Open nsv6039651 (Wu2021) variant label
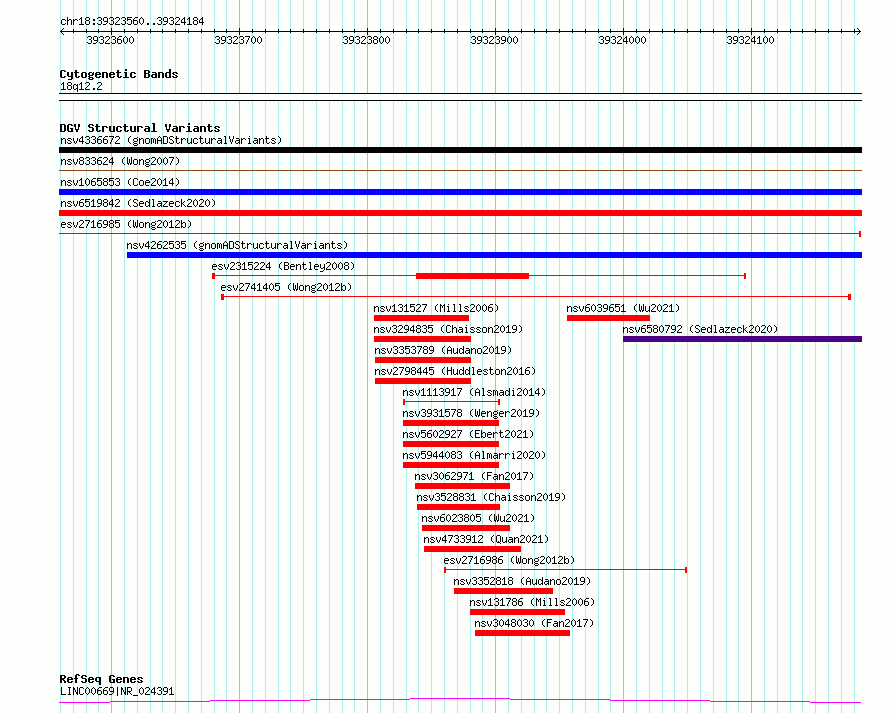Screen dimensions: 890x713 coord(623,308)
